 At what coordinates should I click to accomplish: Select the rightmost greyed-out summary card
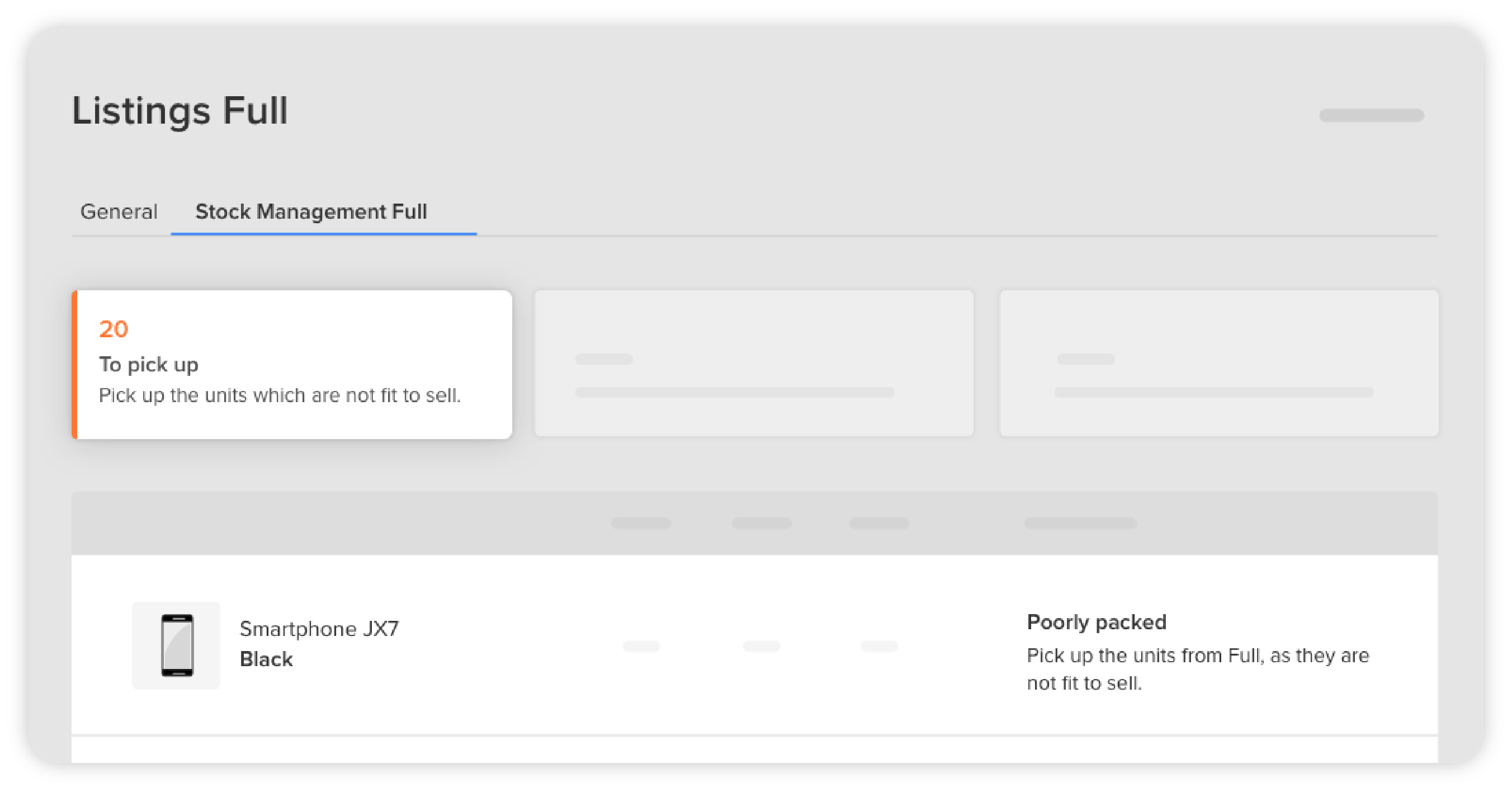(1219, 363)
